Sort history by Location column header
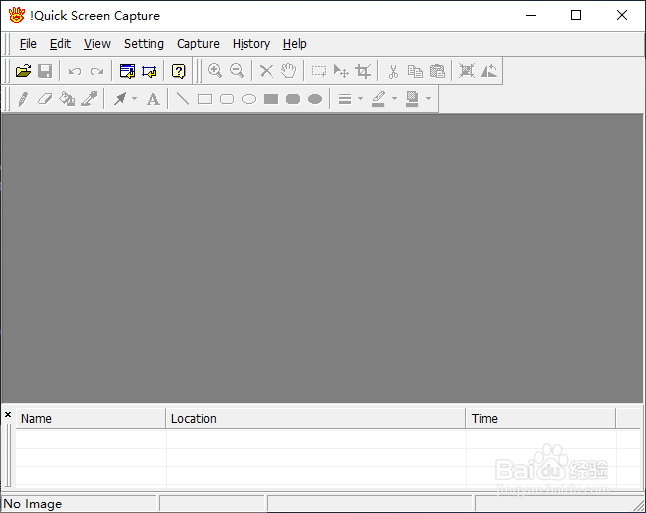 tap(316, 419)
